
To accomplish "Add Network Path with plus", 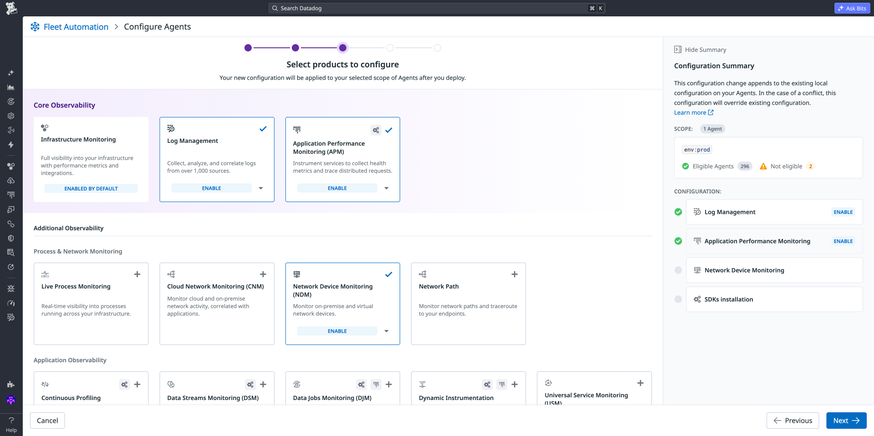I will pos(514,274).
